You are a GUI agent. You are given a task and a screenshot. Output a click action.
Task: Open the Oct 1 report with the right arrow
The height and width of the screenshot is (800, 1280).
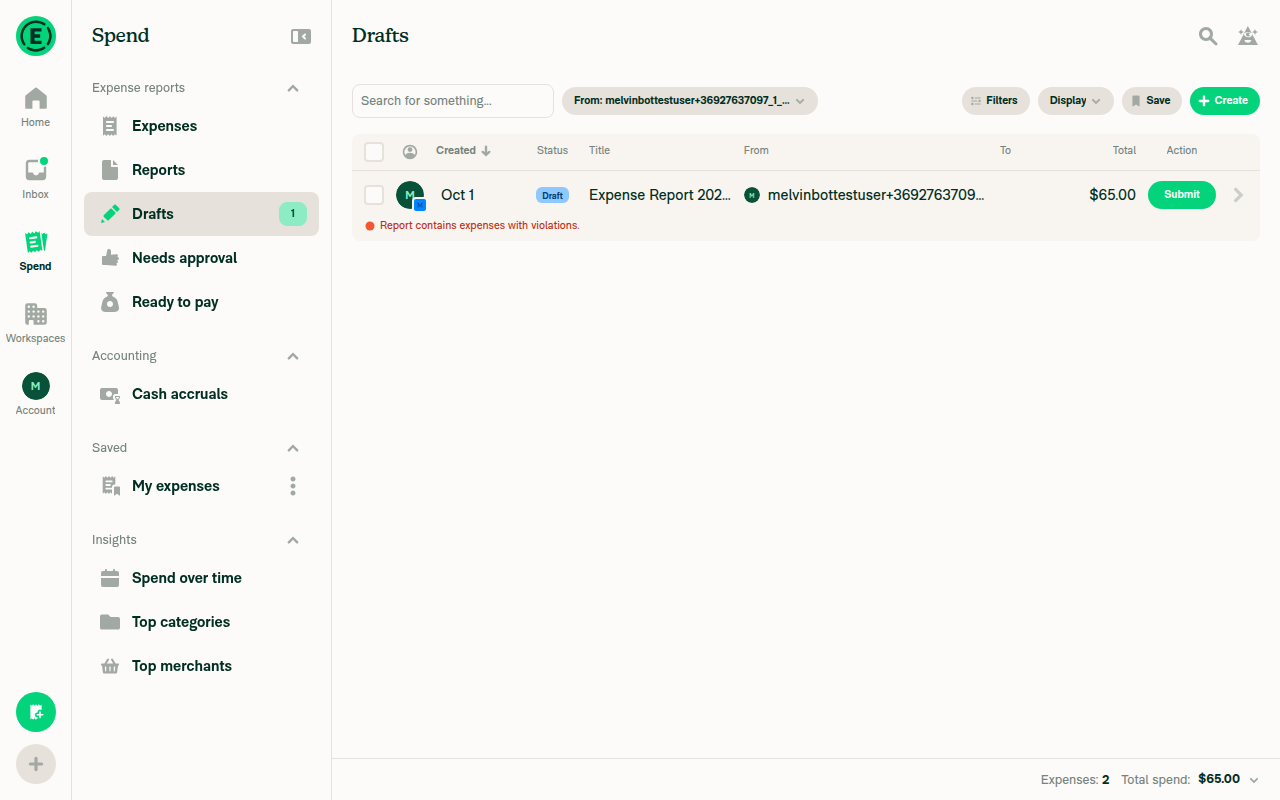(1238, 195)
